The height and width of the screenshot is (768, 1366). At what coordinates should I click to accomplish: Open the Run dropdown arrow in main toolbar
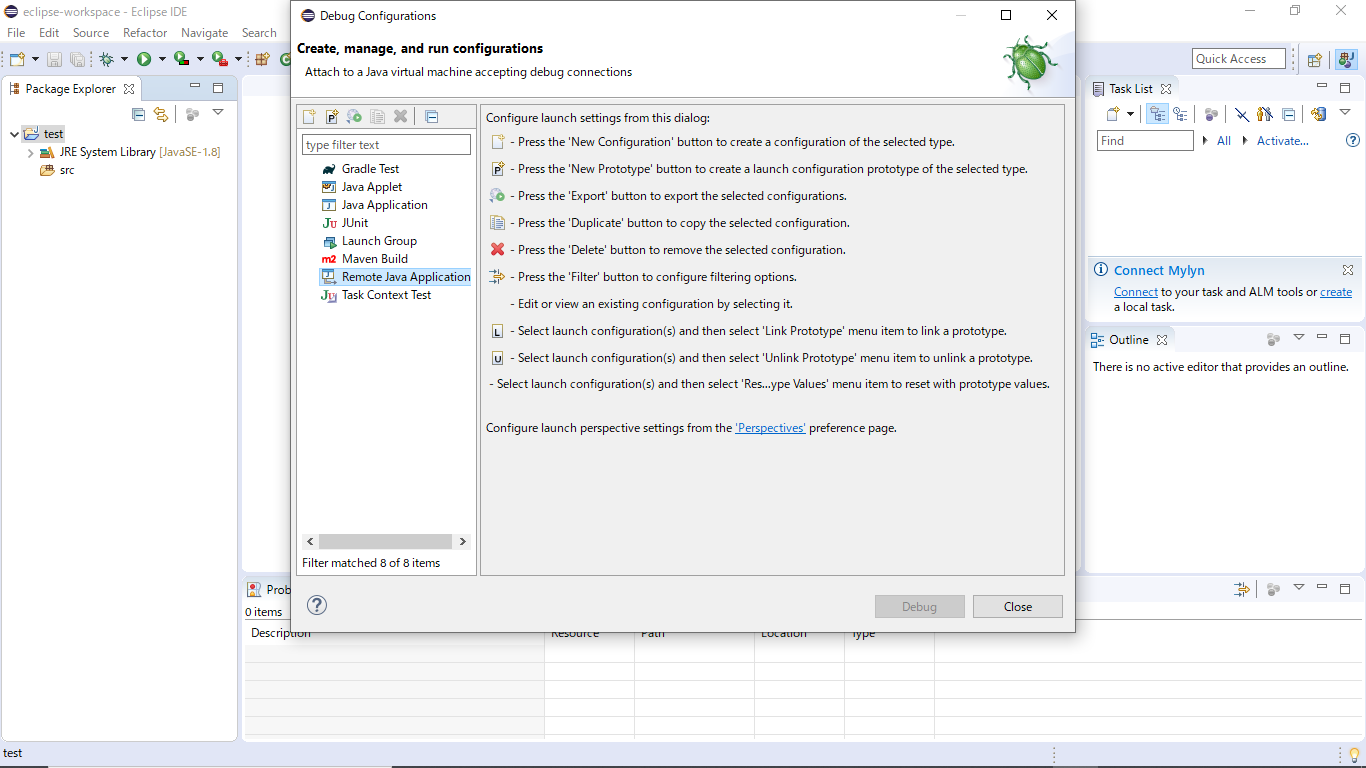tap(162, 60)
